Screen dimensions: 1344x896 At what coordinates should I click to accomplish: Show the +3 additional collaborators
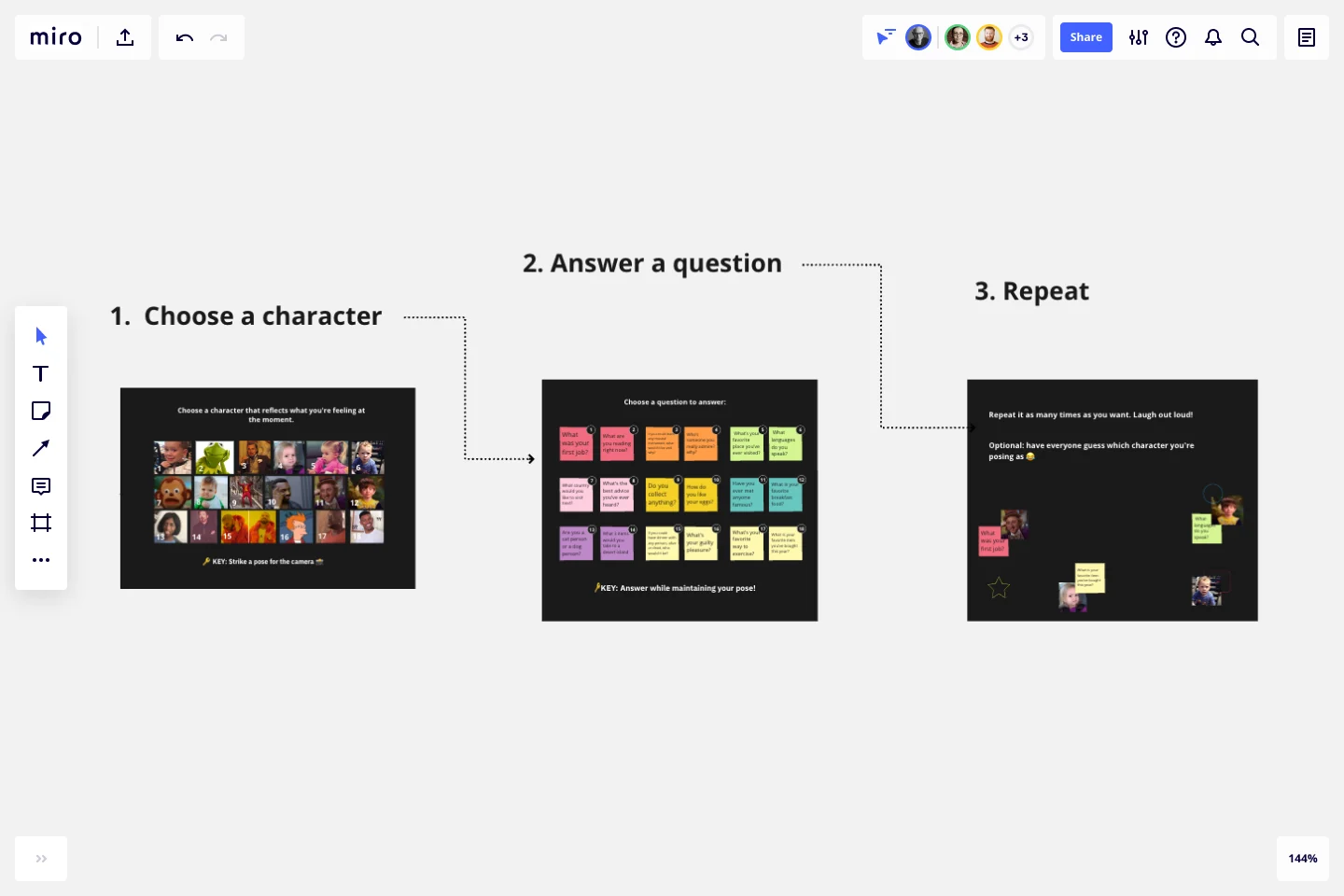pos(1021,37)
